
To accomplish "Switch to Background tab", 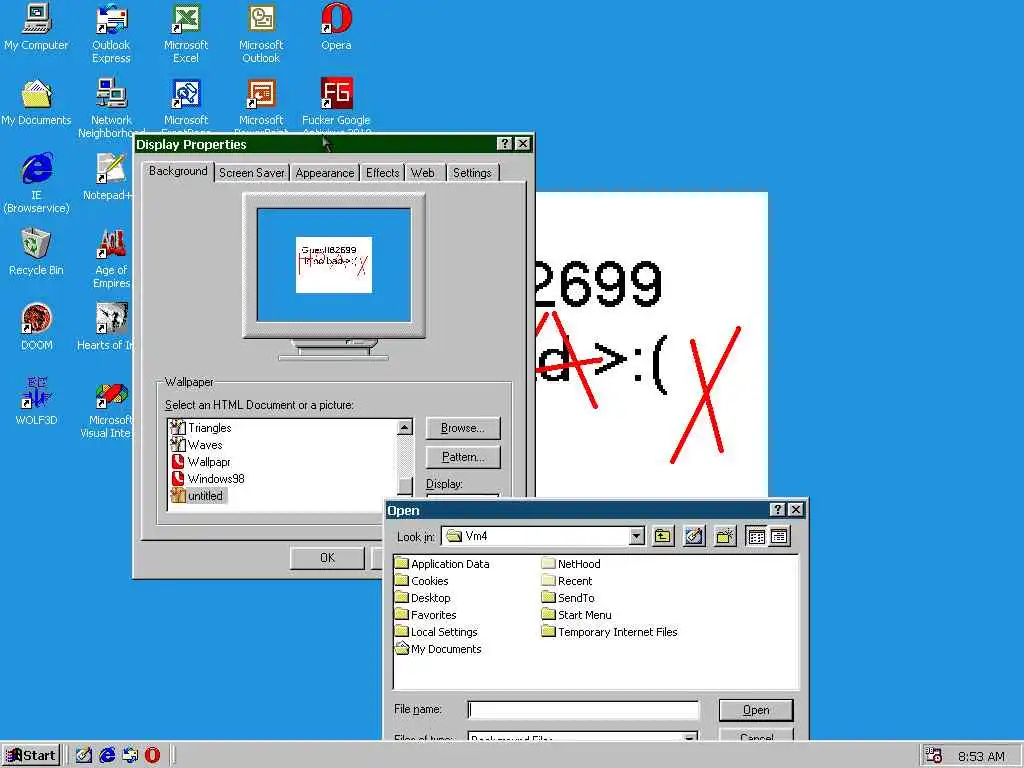I will [x=178, y=171].
